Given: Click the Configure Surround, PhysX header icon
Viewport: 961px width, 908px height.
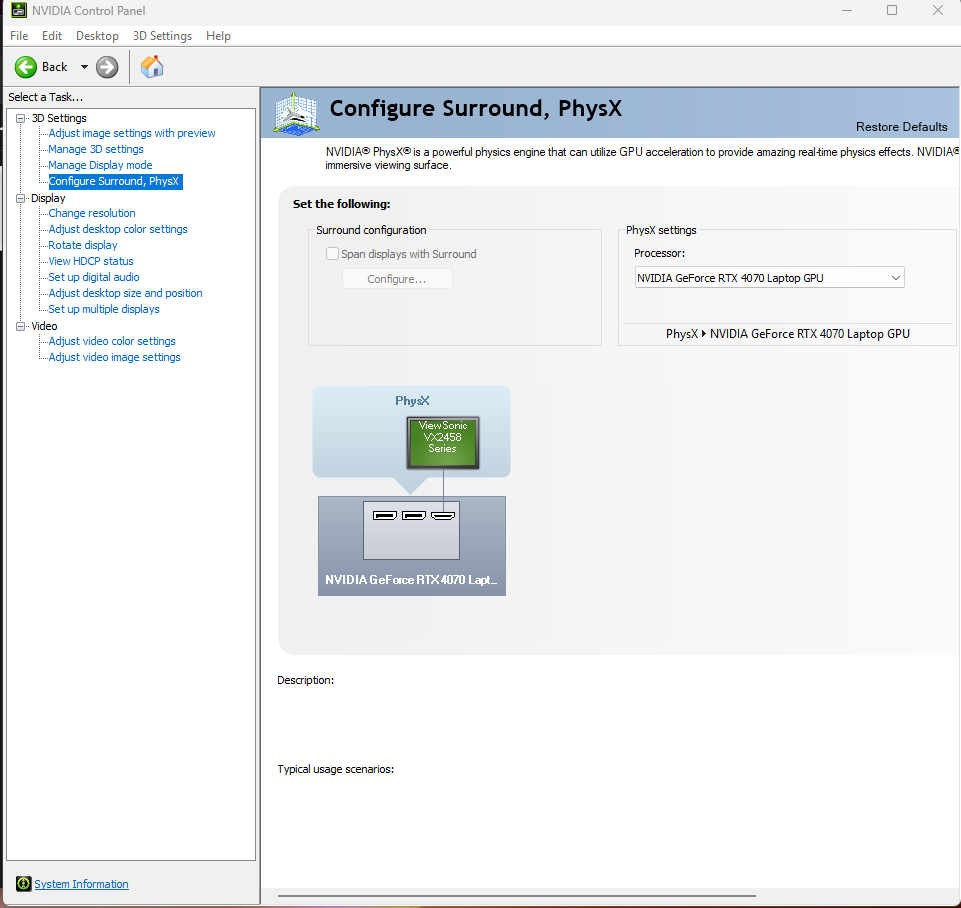Looking at the screenshot, I should pyautogui.click(x=296, y=113).
